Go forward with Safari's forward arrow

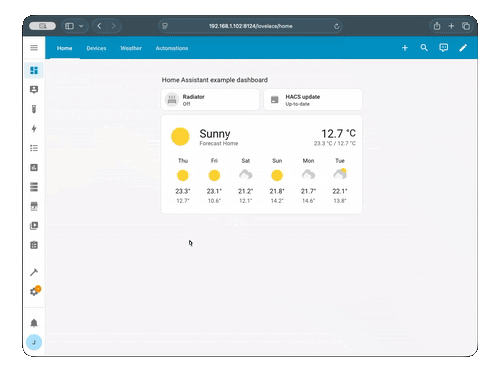click(114, 26)
